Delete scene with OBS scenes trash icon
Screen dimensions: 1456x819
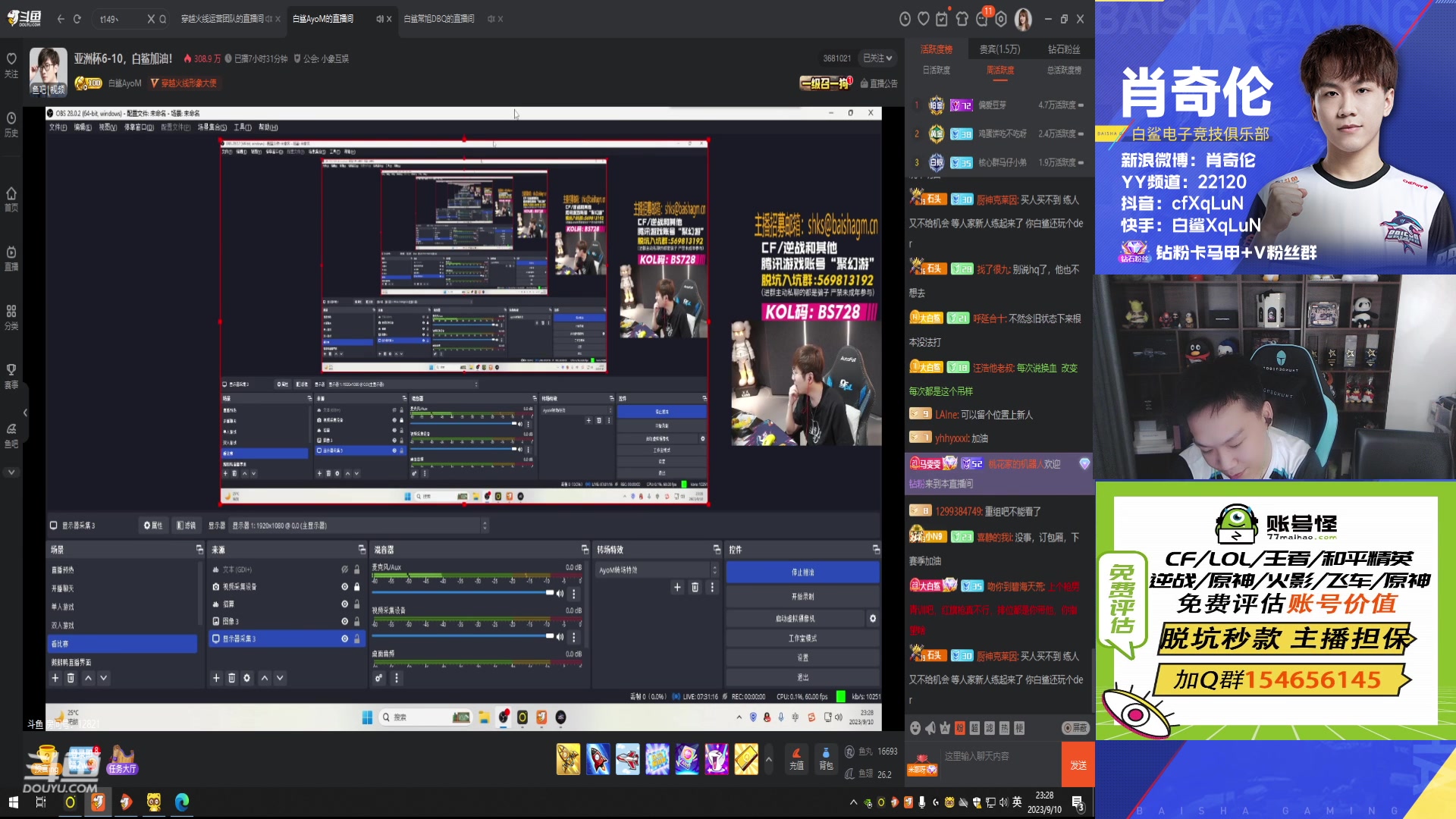point(71,678)
